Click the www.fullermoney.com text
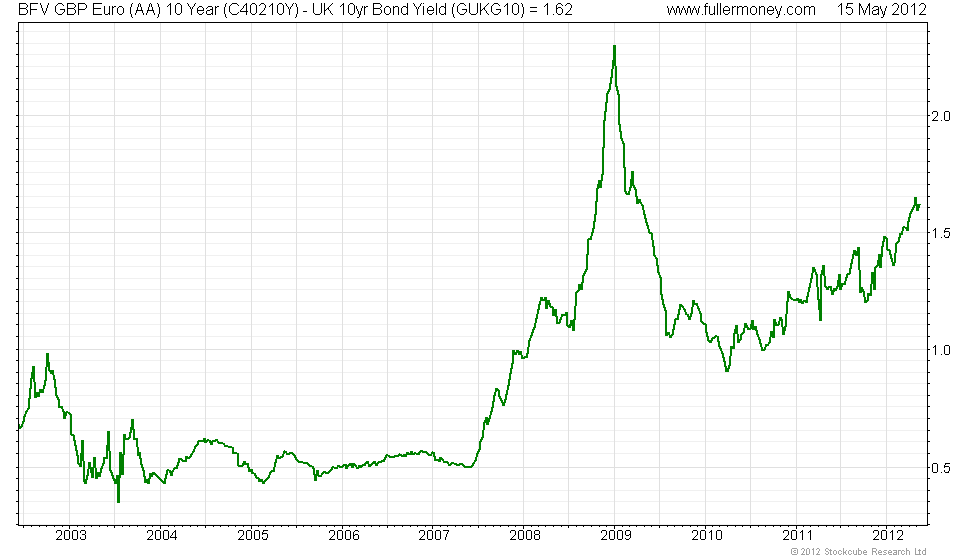The width and height of the screenshot is (980, 560). (x=741, y=10)
